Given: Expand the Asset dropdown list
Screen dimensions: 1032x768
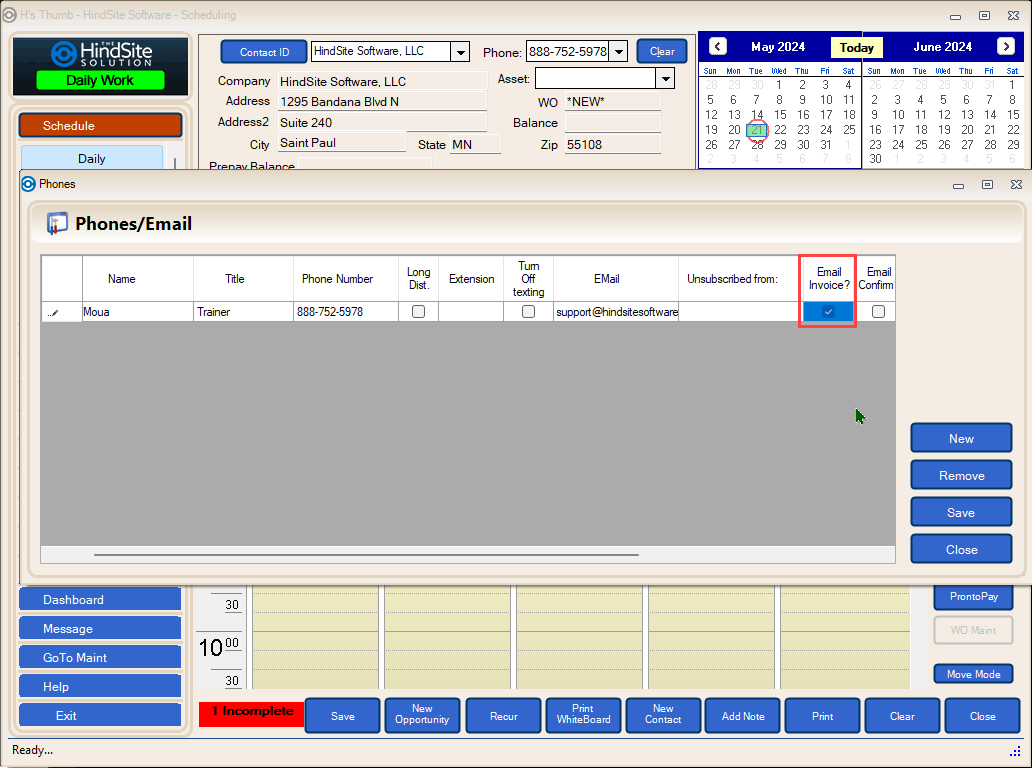Looking at the screenshot, I should [x=665, y=79].
